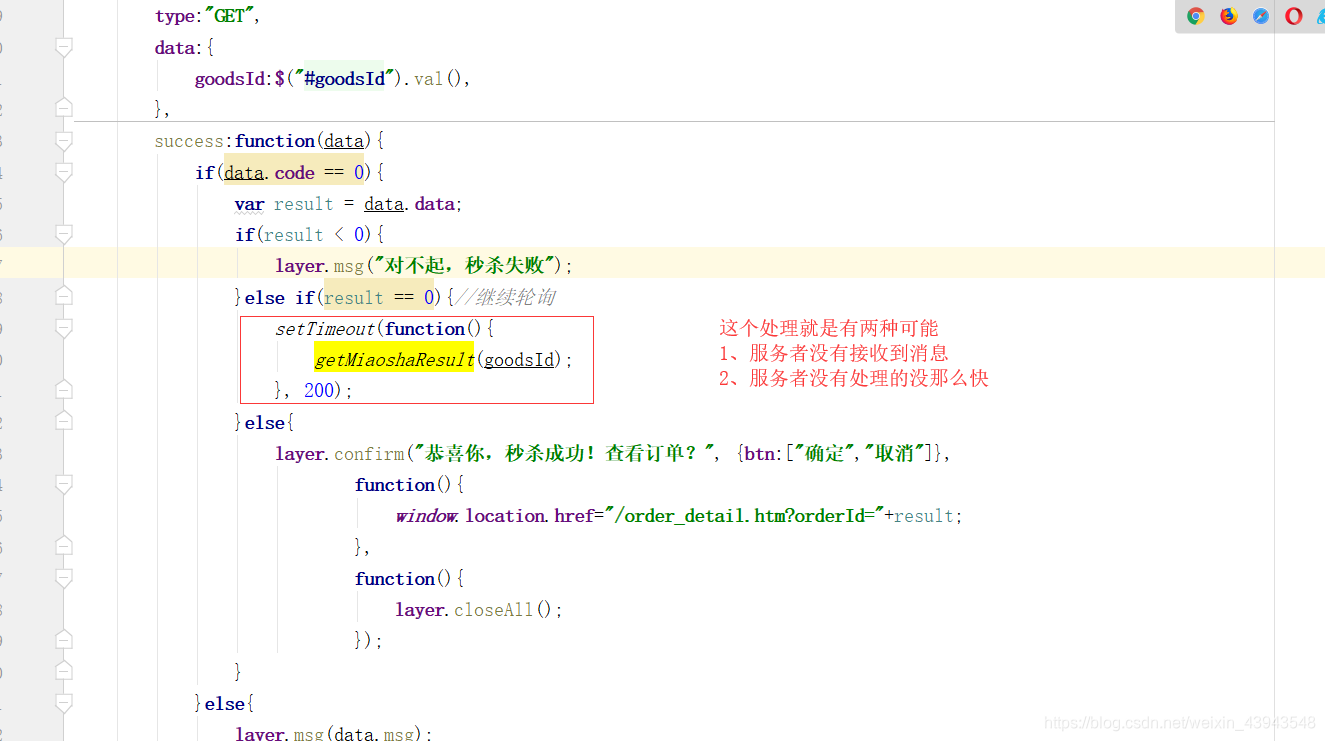1325x741 pixels.
Task: Click the 'confirm' method in layer.confirm
Action: [x=369, y=454]
